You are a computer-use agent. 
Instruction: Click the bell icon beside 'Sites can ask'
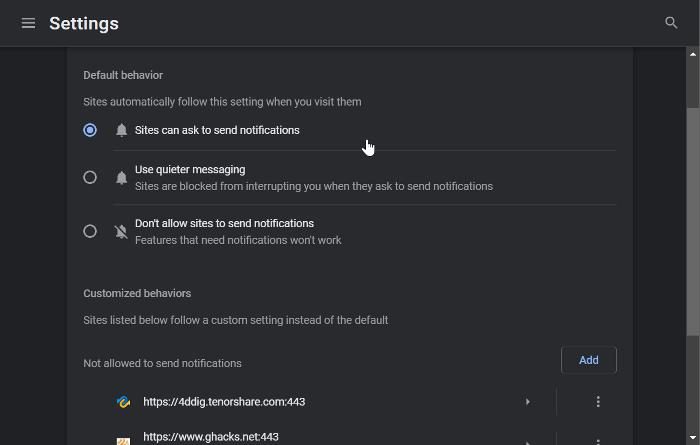pyautogui.click(x=121, y=130)
